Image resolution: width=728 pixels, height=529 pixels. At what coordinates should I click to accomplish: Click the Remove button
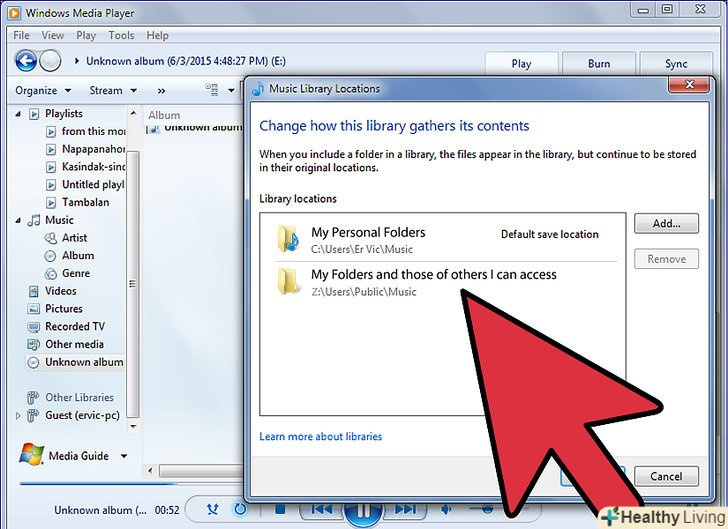(x=666, y=259)
